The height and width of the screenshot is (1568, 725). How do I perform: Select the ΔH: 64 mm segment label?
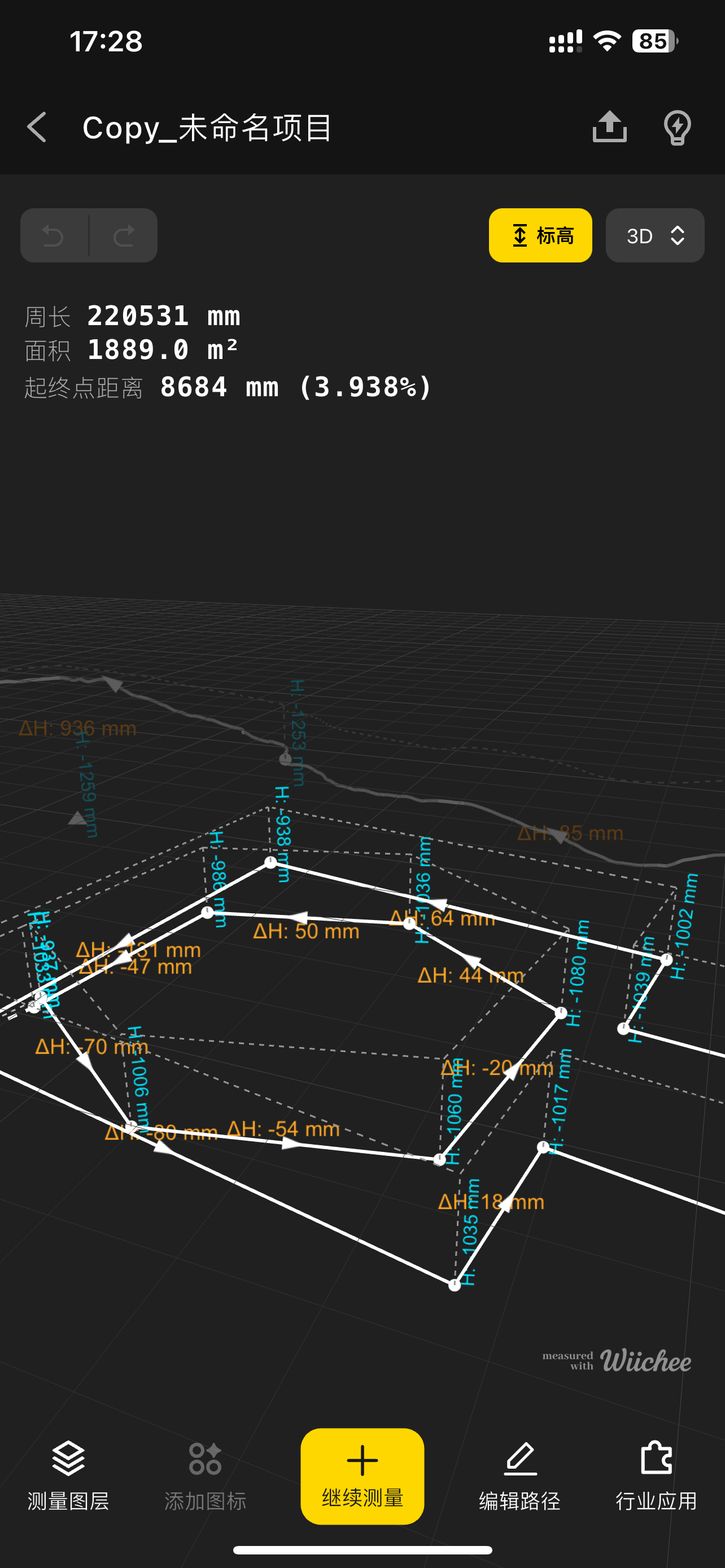[x=443, y=918]
